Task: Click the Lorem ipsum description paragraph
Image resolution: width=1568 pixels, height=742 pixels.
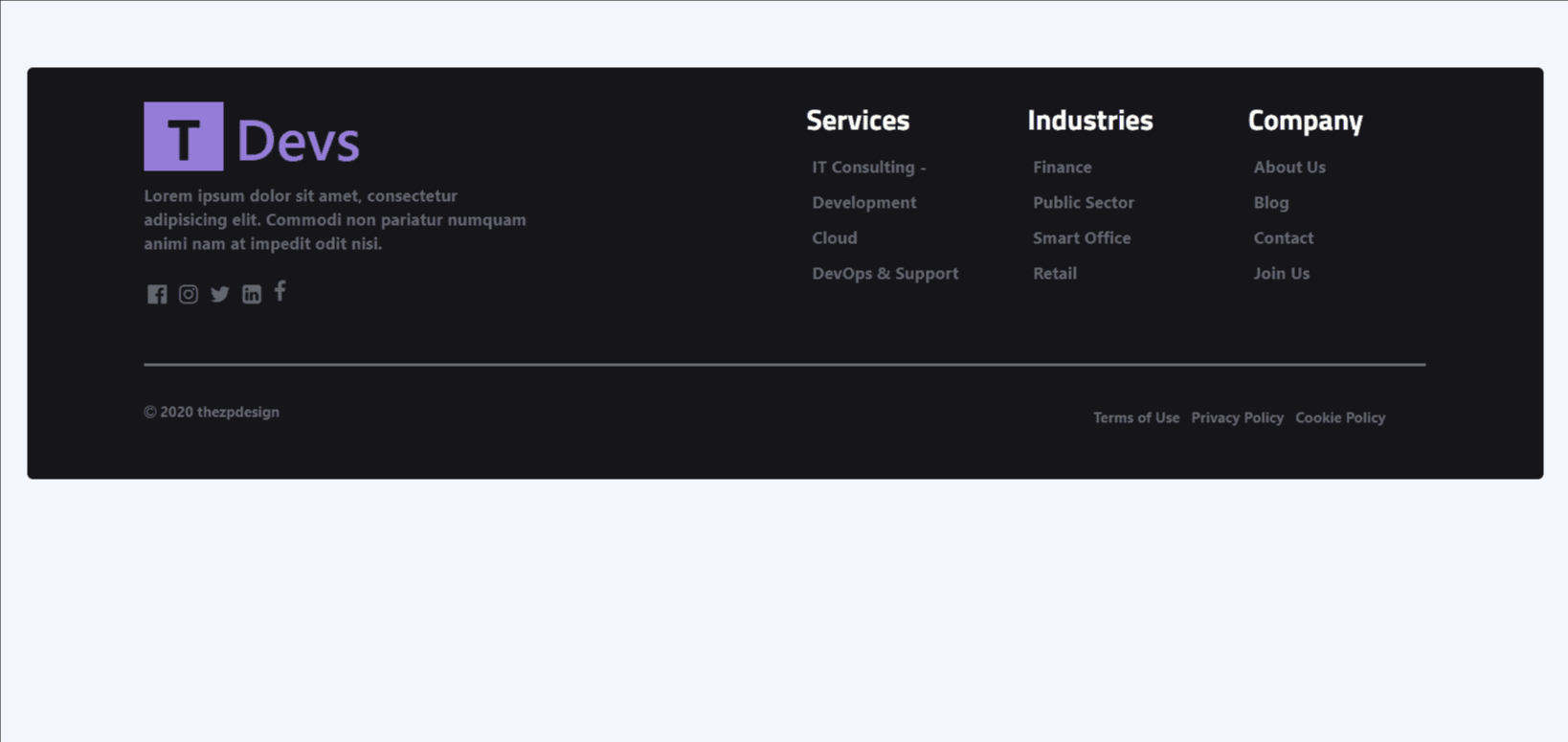Action: click(335, 219)
